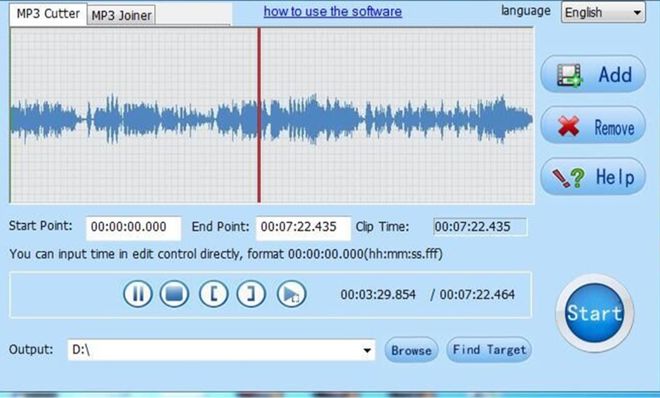Set start point with left bracket button
The width and height of the screenshot is (660, 398).
tap(213, 294)
